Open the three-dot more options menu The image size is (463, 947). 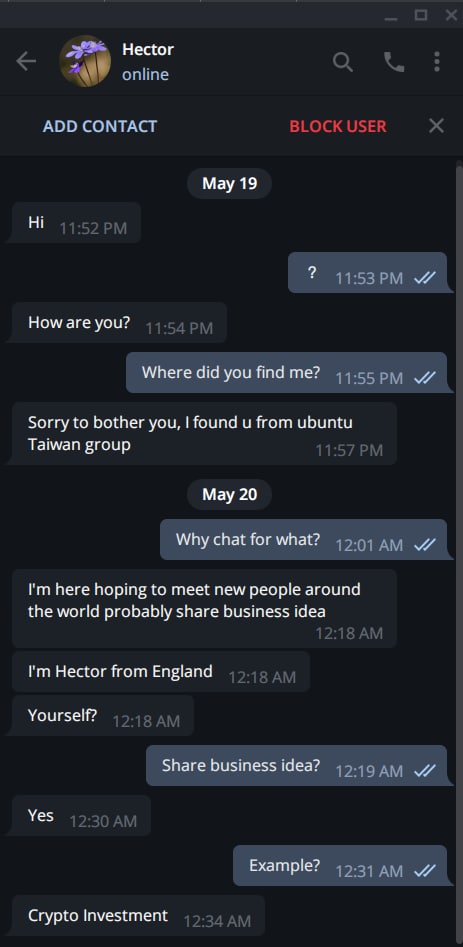[436, 62]
